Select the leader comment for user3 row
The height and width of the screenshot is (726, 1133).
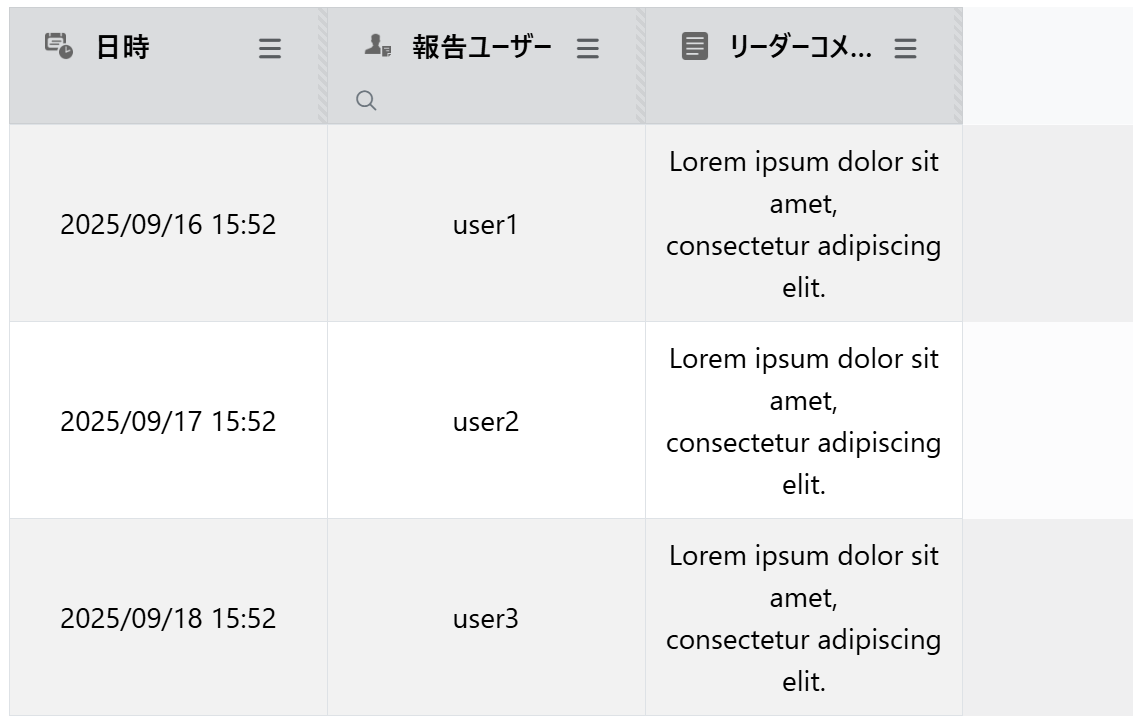[804, 618]
